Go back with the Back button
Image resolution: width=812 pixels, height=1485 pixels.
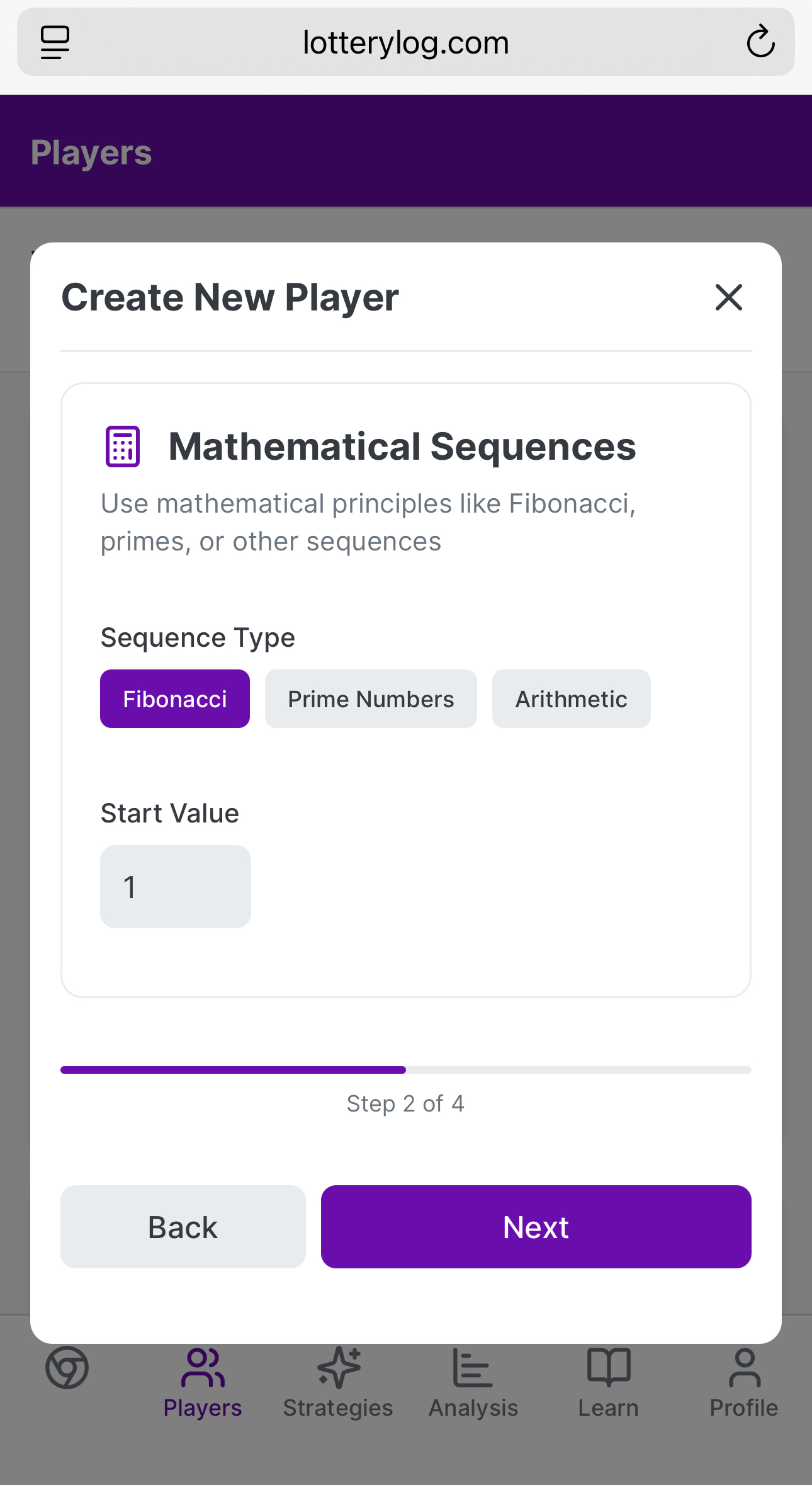tap(183, 1227)
